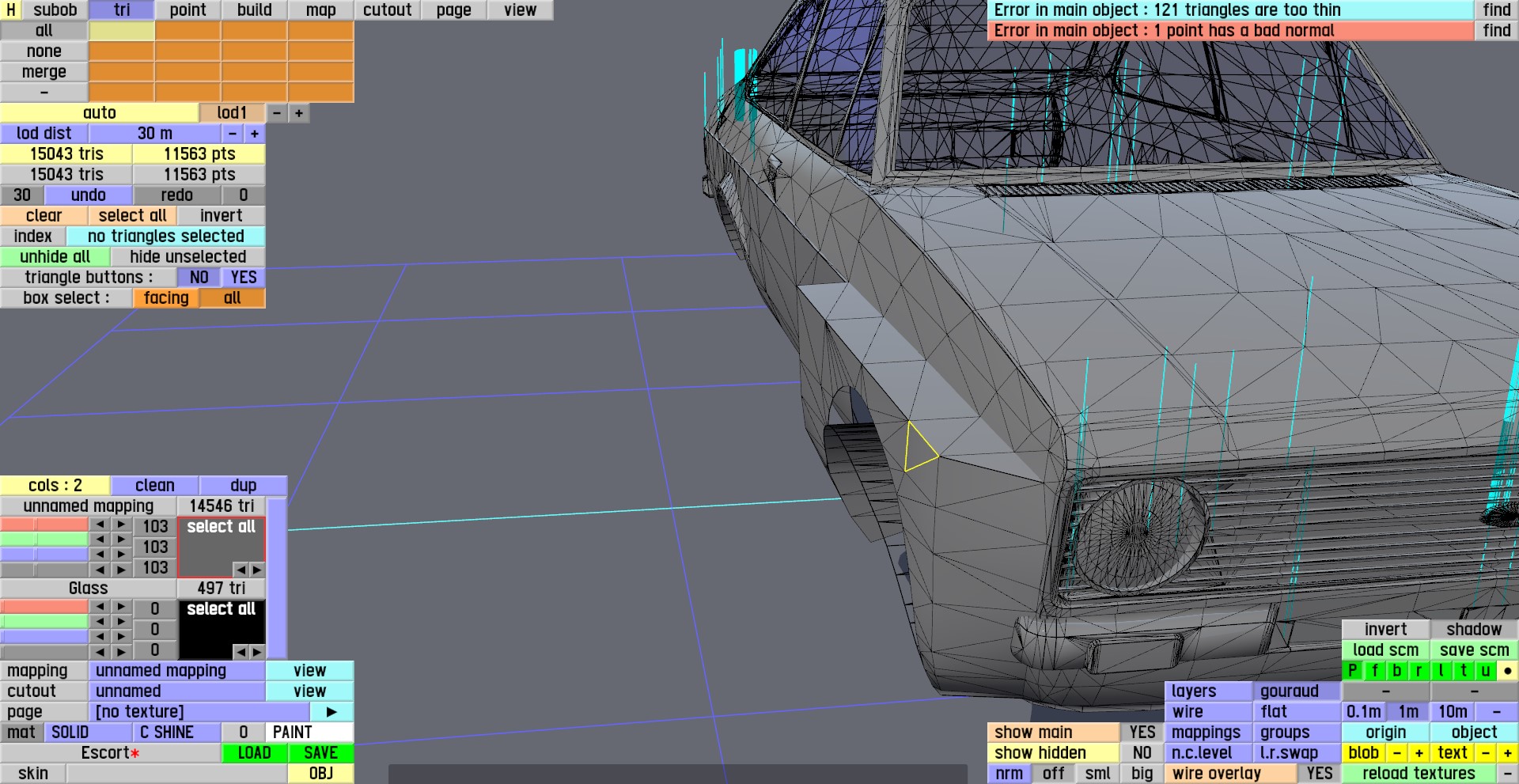Screen dimensions: 1519x784
Task: Set triangle buttons to YES
Action: coord(244,278)
